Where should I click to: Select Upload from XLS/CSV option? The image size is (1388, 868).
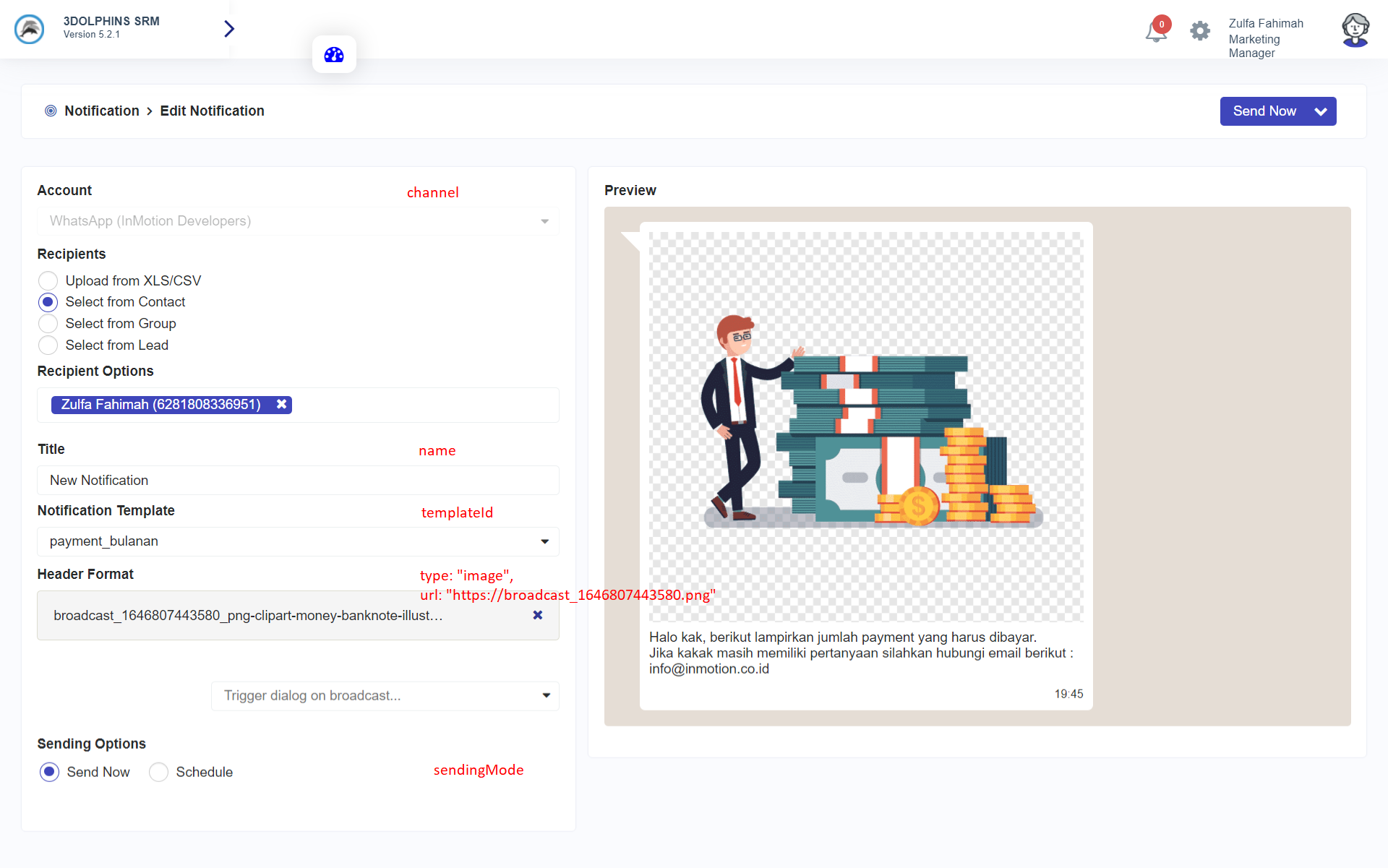click(x=48, y=280)
